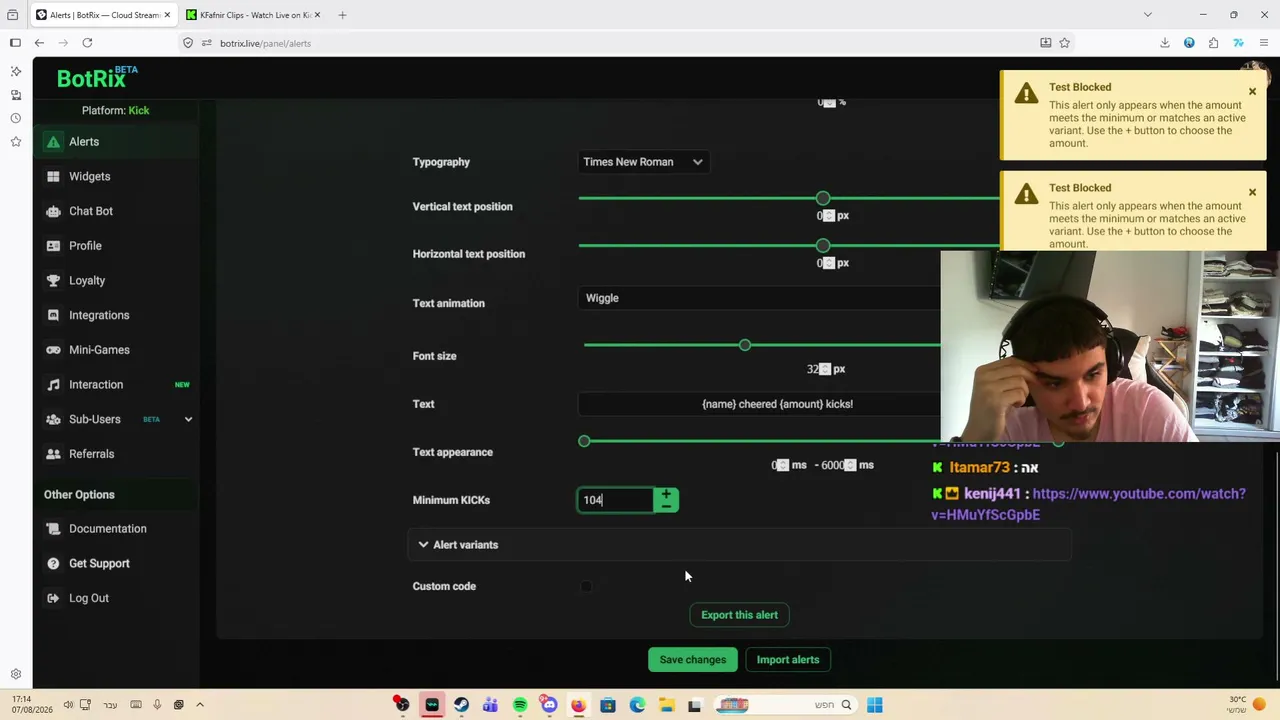
Task: Open the browser downloads icon
Action: coord(1165,43)
